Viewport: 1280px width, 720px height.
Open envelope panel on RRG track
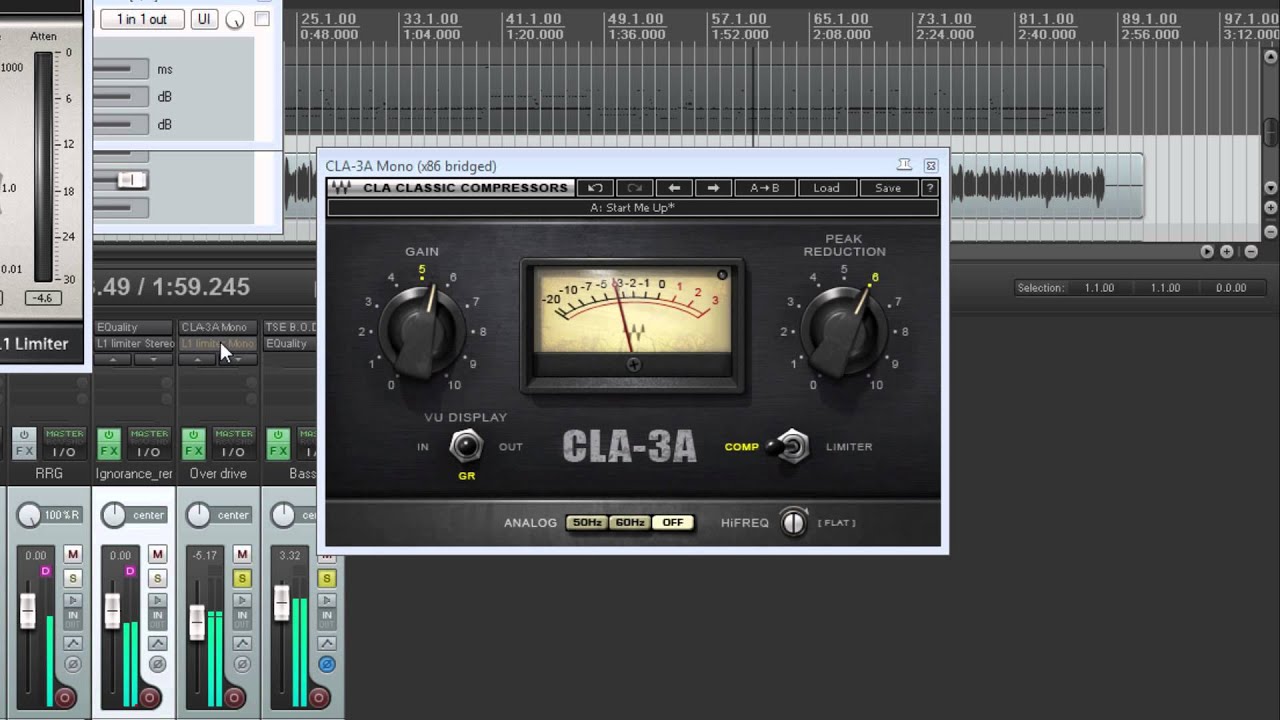click(x=73, y=643)
